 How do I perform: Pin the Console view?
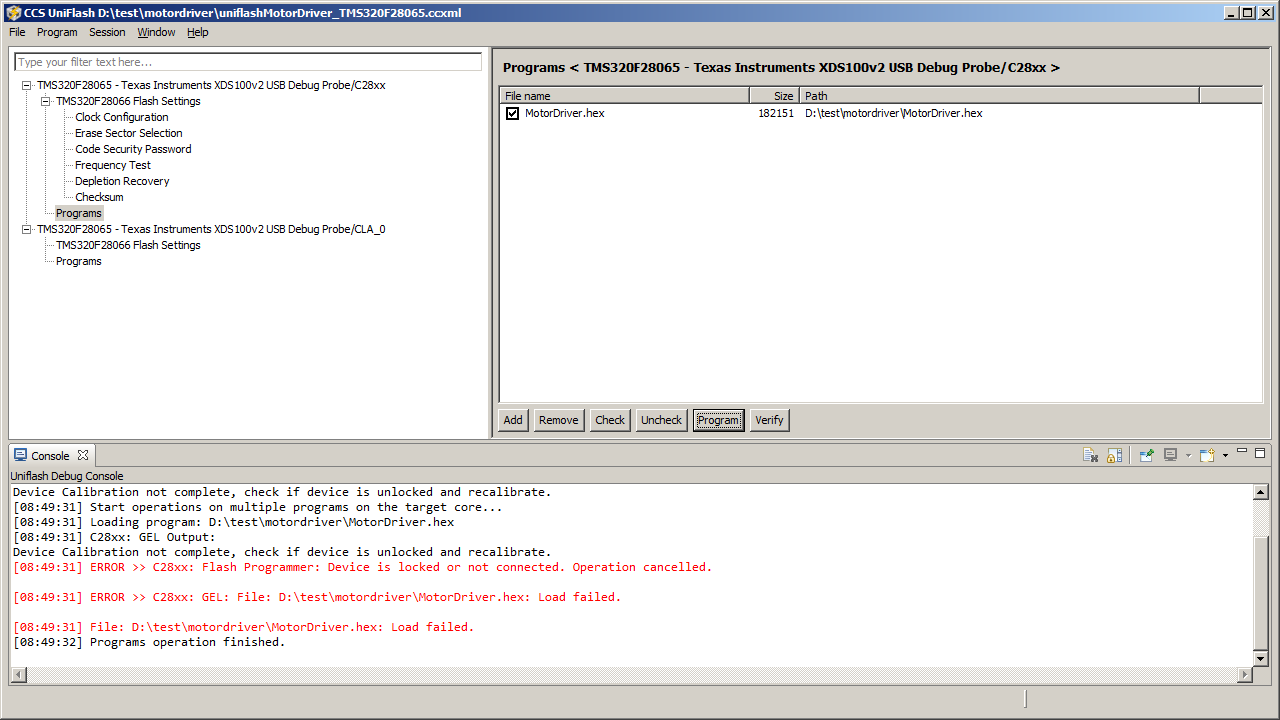pyautogui.click(x=1146, y=455)
